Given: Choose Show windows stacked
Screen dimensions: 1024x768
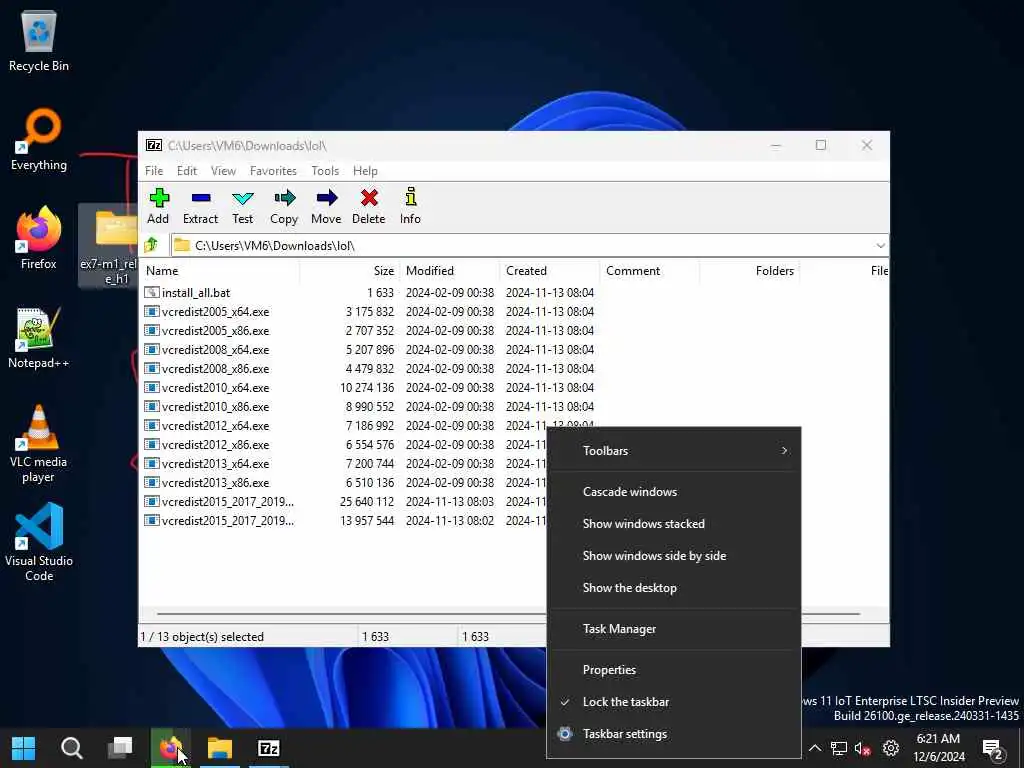Looking at the screenshot, I should [674, 524].
